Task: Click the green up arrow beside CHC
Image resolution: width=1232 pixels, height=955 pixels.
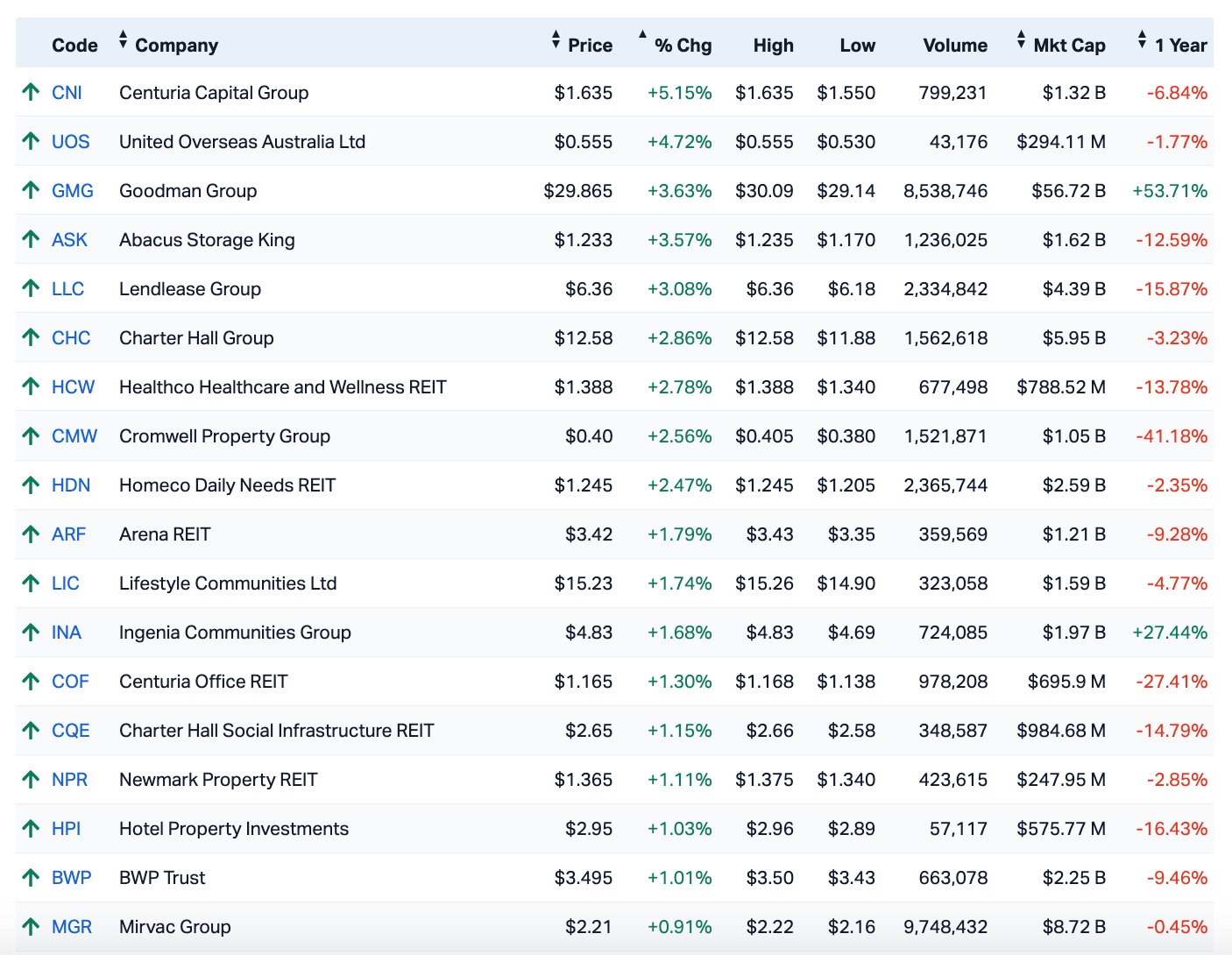Action: click(x=31, y=337)
